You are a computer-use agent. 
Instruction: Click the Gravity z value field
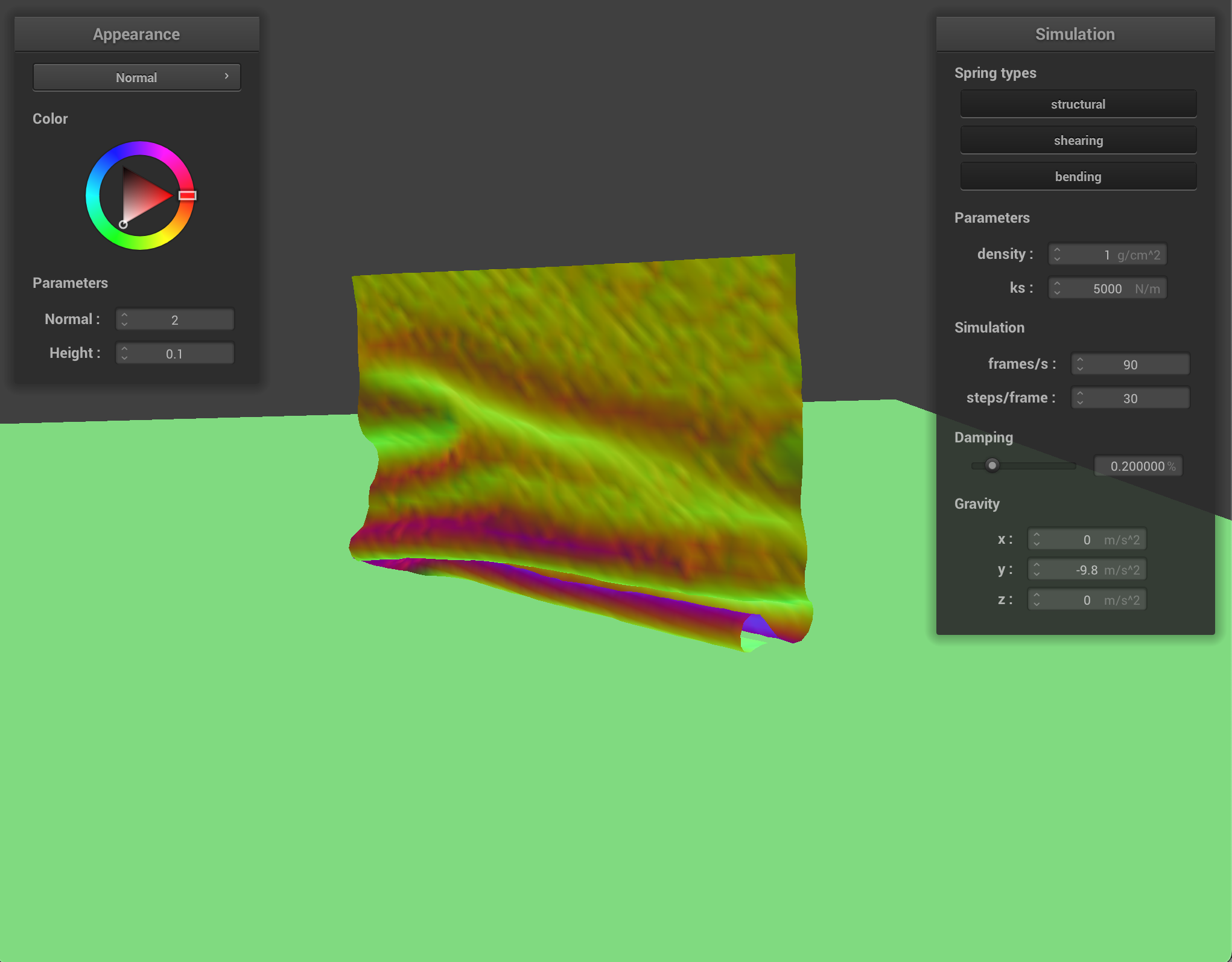[x=1087, y=599]
